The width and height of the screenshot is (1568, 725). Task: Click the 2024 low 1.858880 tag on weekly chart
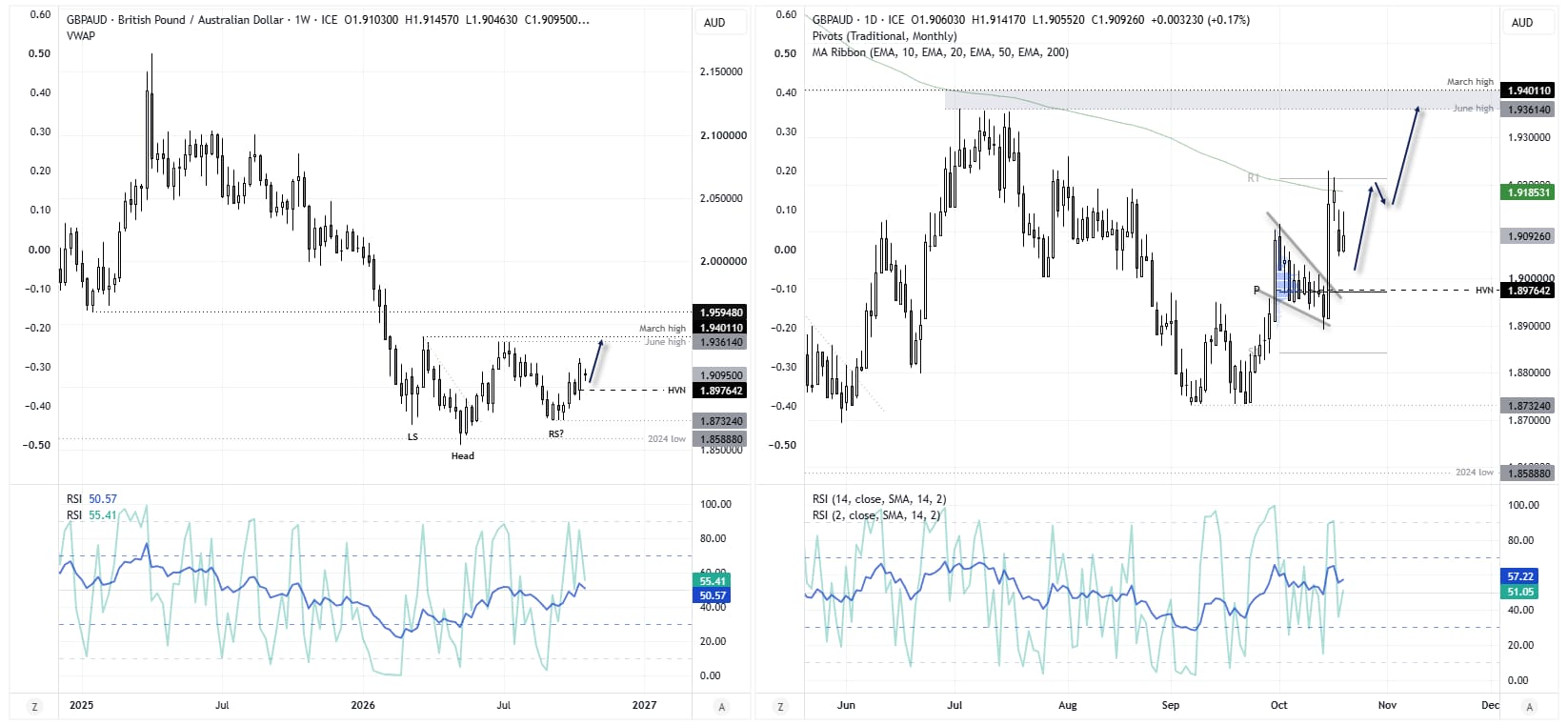(x=721, y=439)
